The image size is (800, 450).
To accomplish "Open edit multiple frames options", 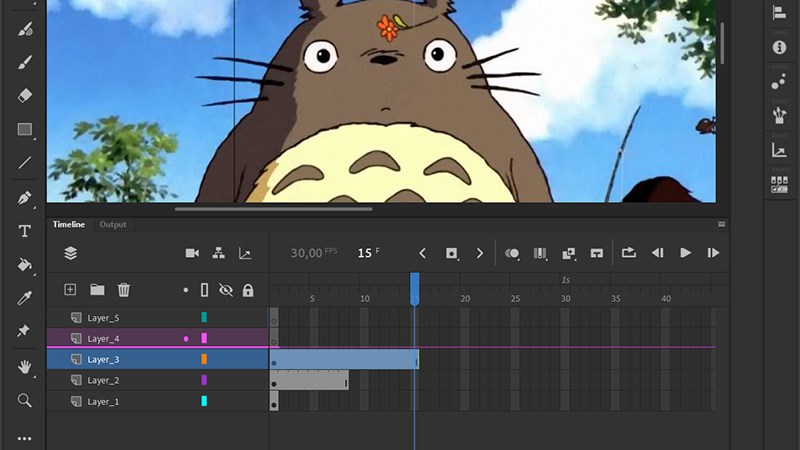I will tap(540, 253).
